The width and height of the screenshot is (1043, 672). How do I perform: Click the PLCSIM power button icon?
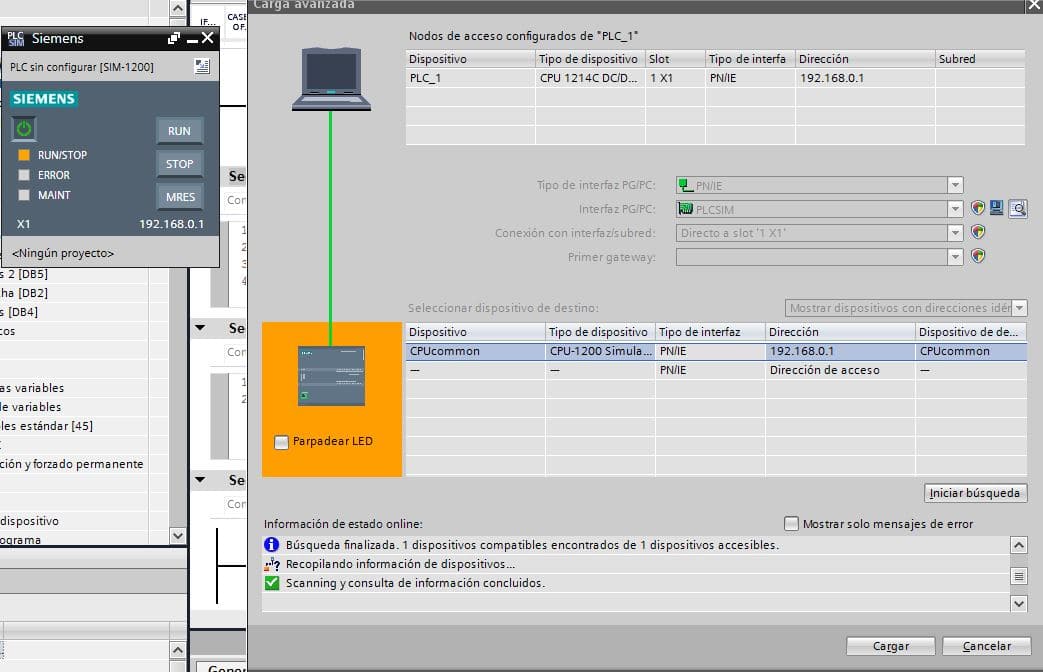click(x=23, y=128)
